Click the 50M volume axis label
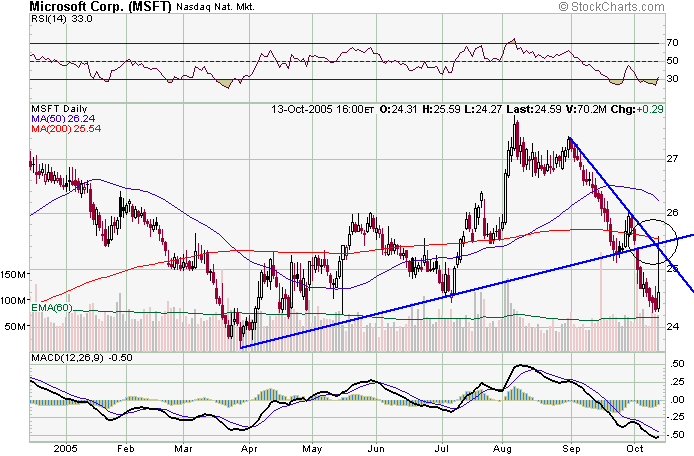 pyautogui.click(x=15, y=327)
